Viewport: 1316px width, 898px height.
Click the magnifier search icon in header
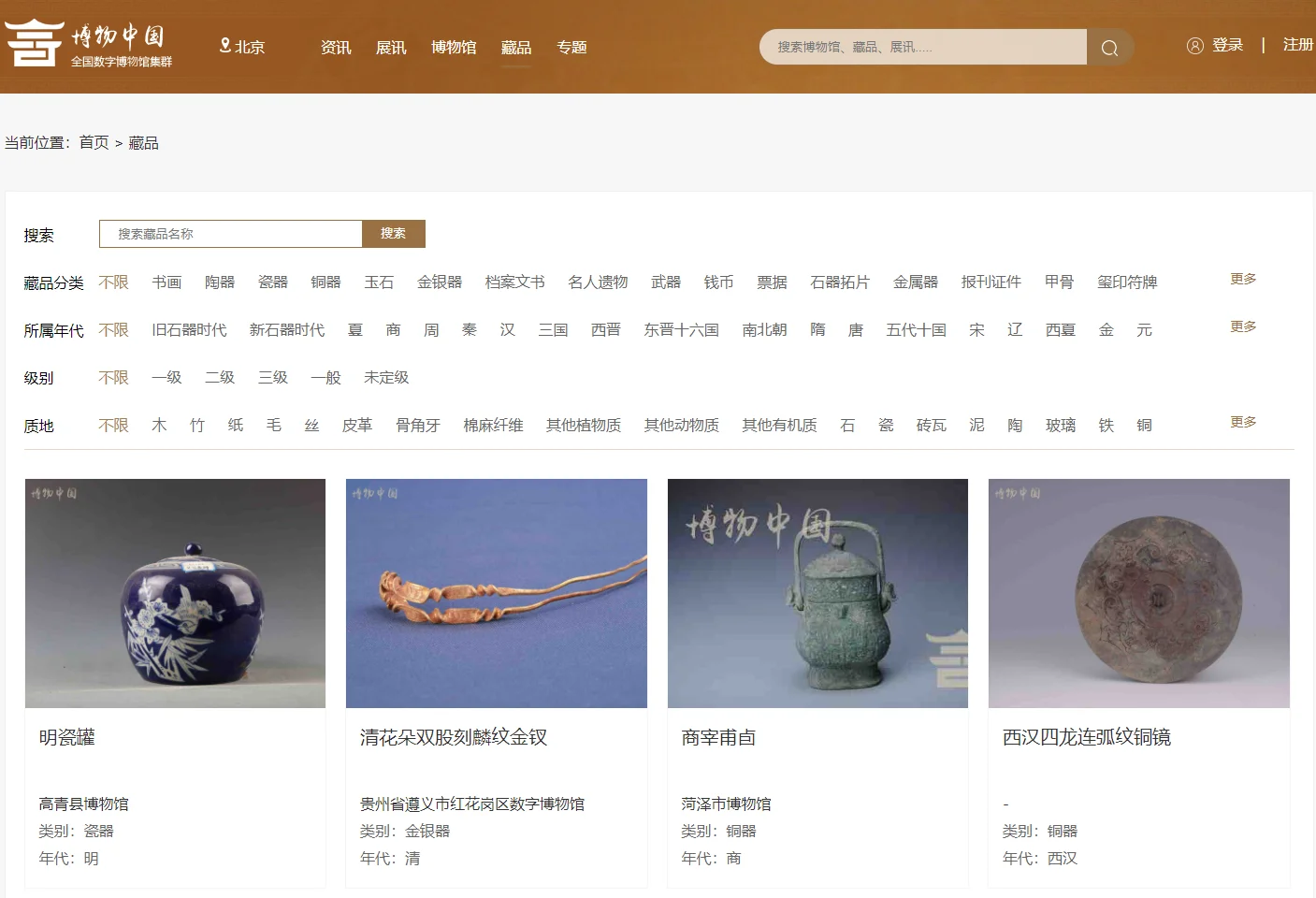[1110, 47]
